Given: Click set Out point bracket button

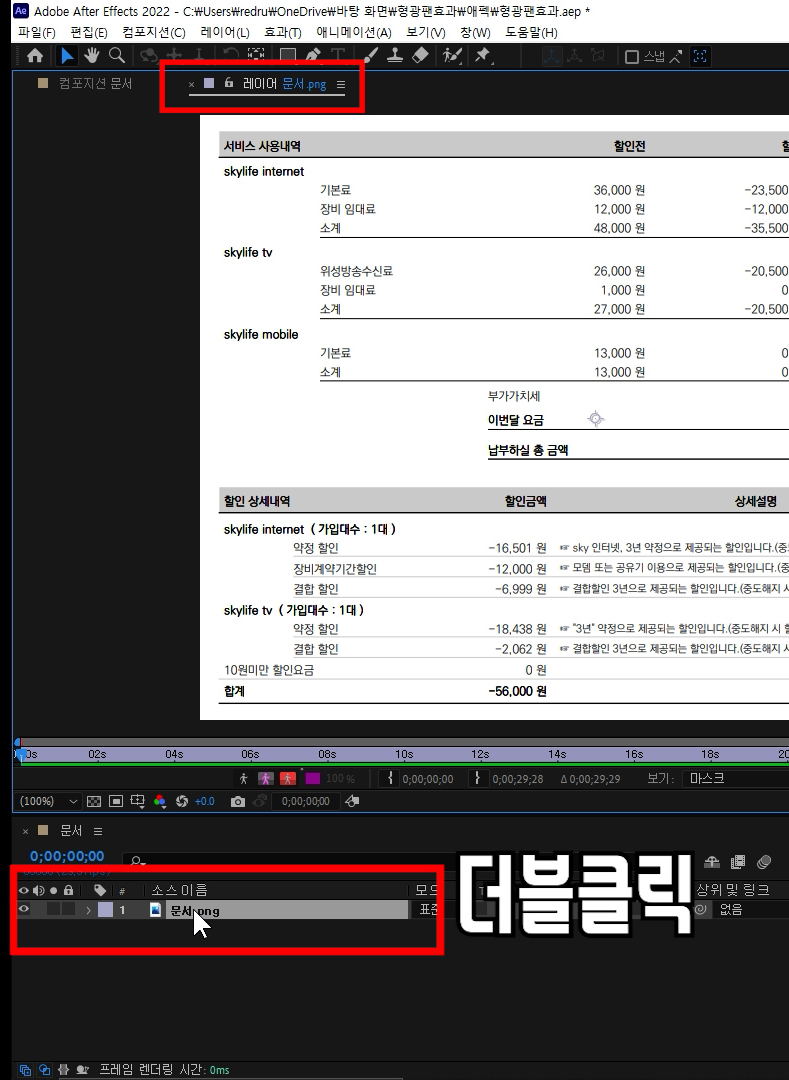Looking at the screenshot, I should (477, 778).
